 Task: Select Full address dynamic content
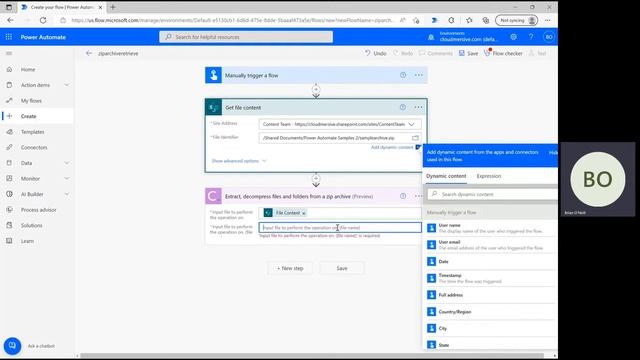pyautogui.click(x=490, y=295)
